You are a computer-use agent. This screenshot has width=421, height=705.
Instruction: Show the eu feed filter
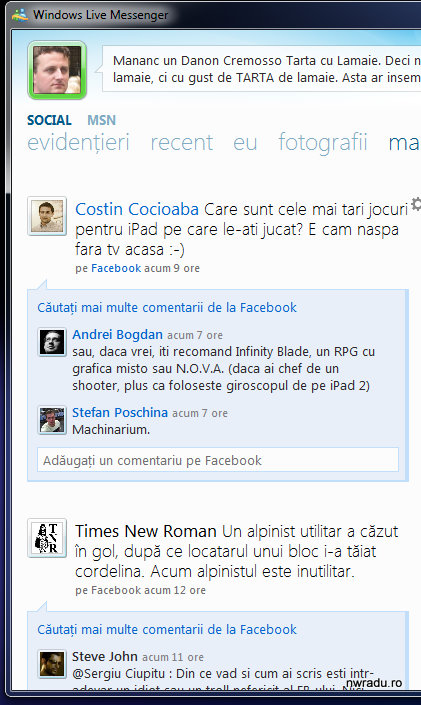pyautogui.click(x=245, y=143)
